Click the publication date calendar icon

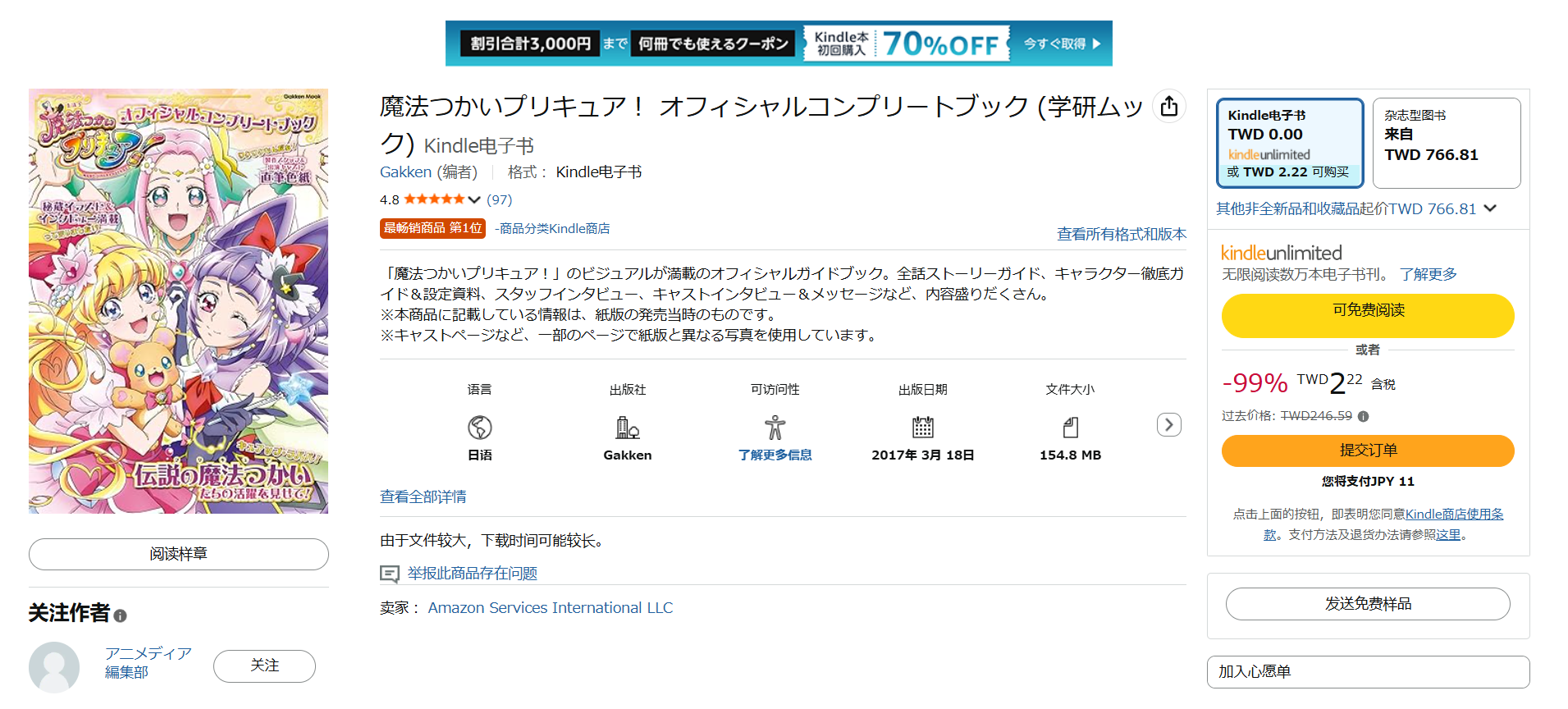point(923,427)
